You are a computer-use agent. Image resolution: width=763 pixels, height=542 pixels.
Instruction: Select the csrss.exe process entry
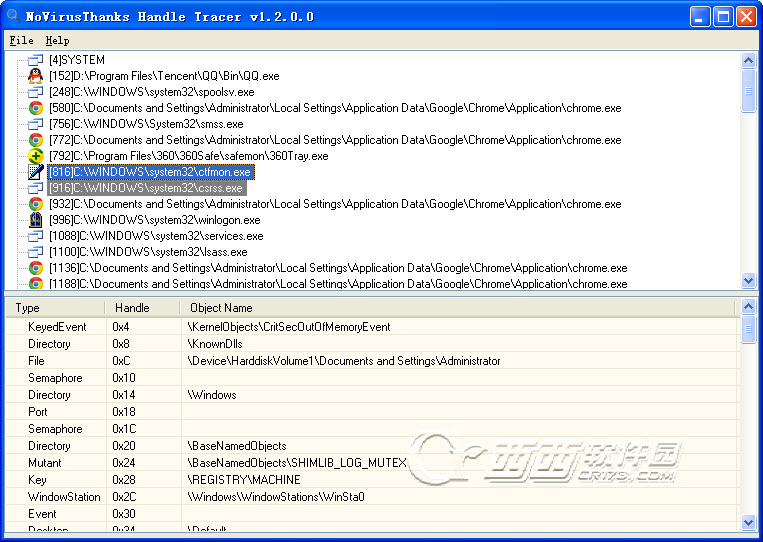(146, 188)
